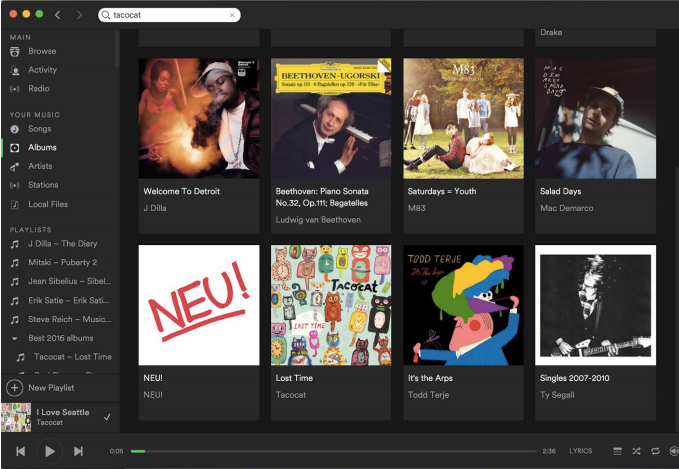
Task: Click the volume speaker icon
Action: point(674,451)
